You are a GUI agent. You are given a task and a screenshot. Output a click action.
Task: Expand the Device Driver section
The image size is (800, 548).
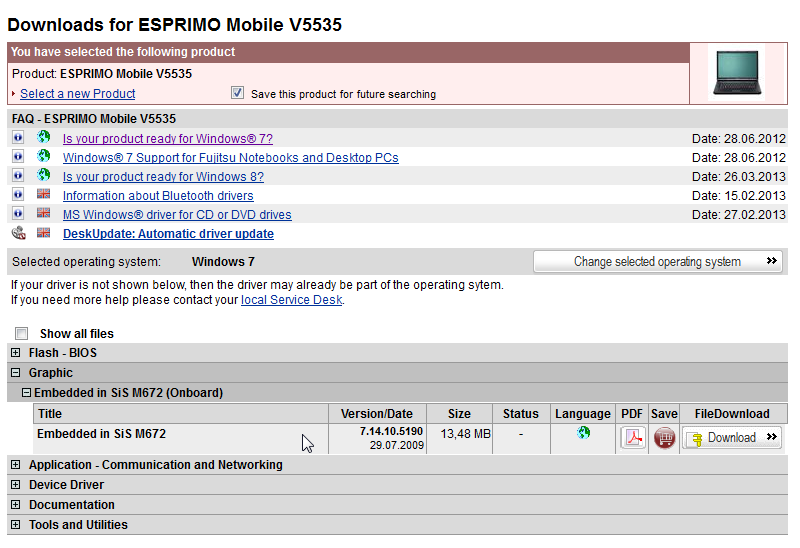(16, 485)
